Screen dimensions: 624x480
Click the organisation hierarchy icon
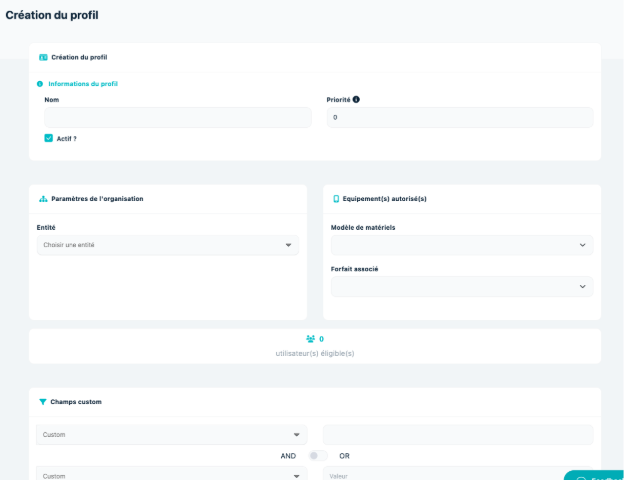tap(43, 199)
